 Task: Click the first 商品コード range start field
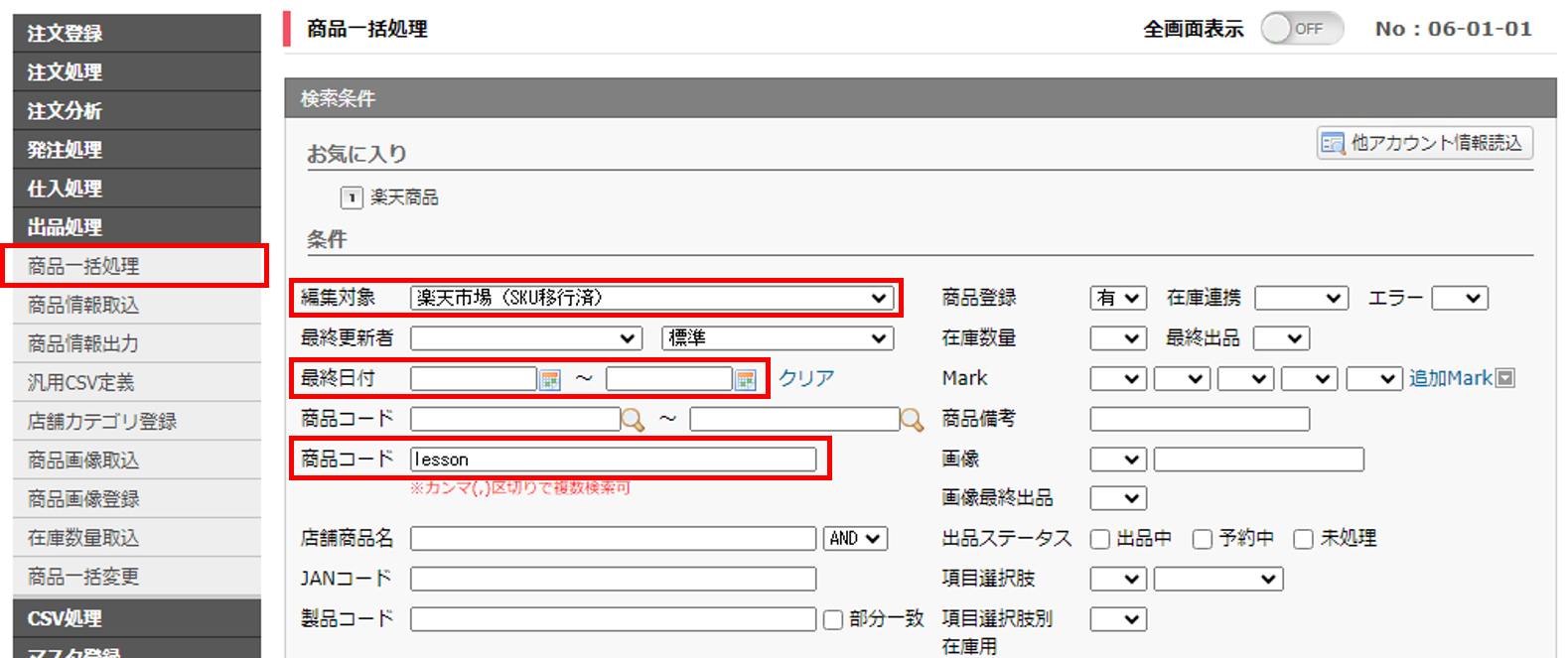515,419
